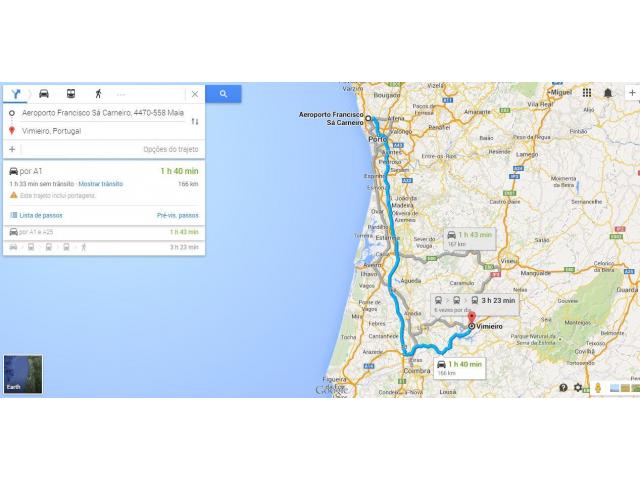Image resolution: width=640 pixels, height=480 pixels.
Task: Click 'Mostrar trânsito' link
Action: 100,184
